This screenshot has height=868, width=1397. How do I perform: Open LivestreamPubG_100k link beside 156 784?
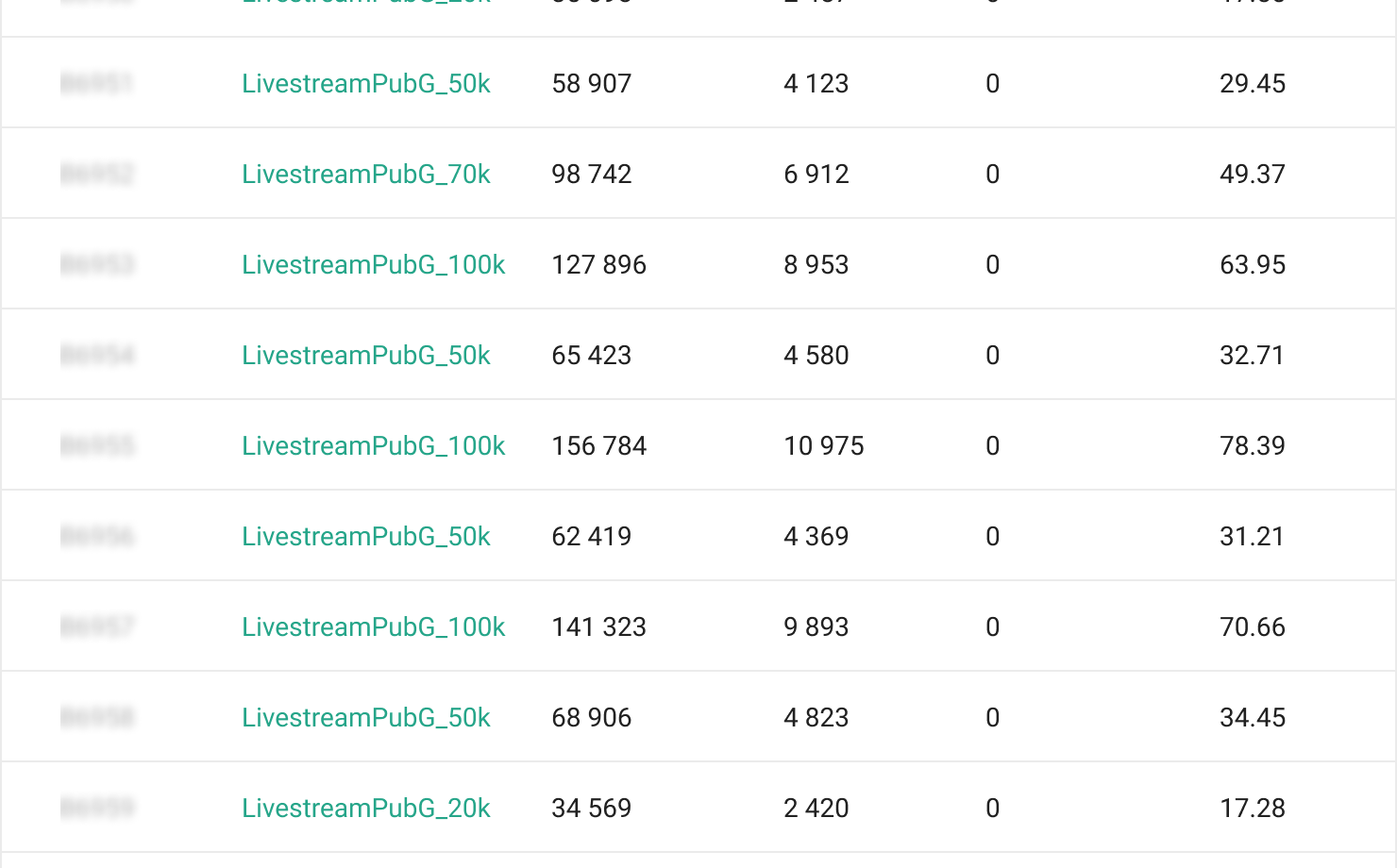(374, 446)
